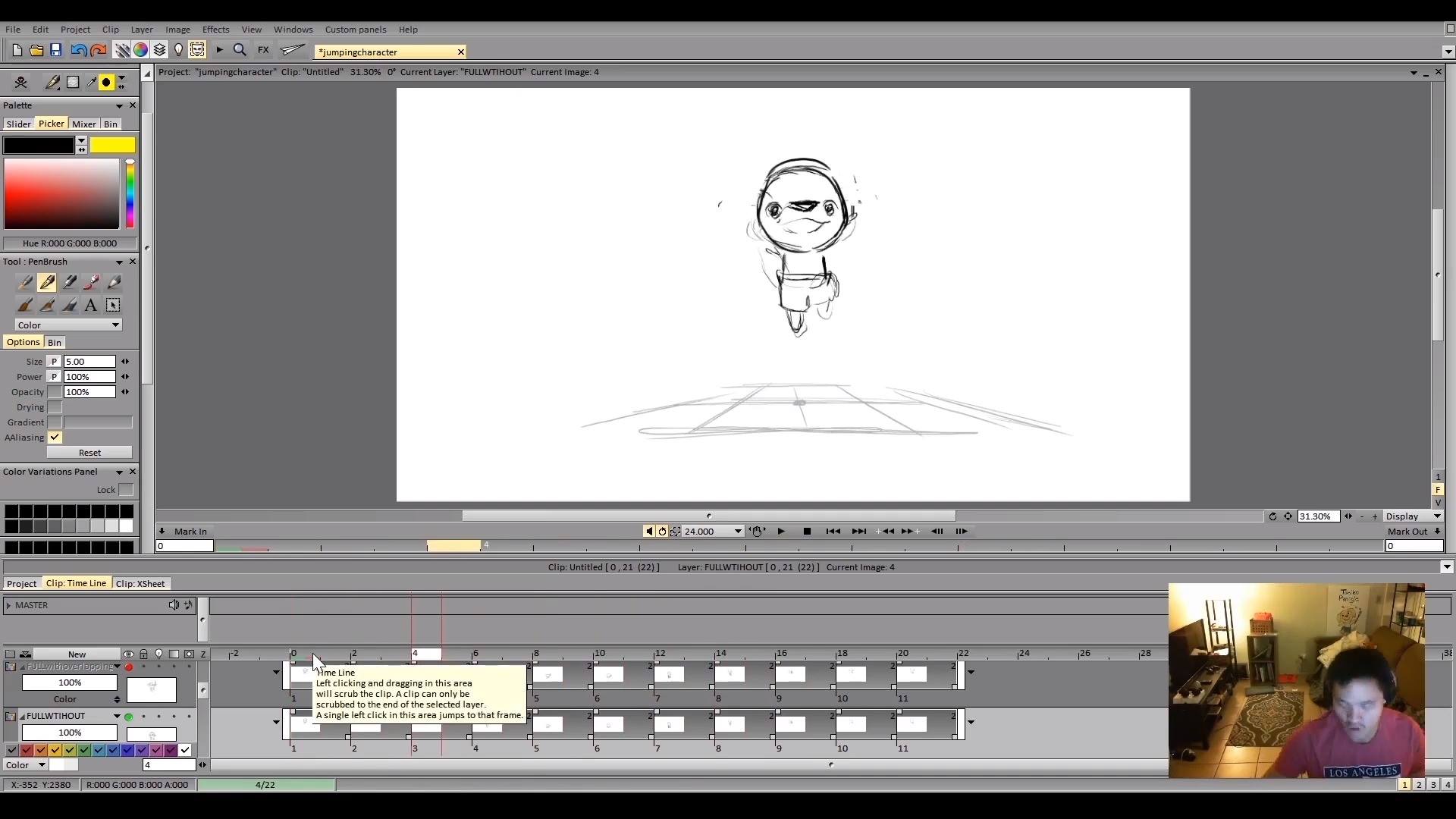This screenshot has height=819, width=1456.
Task: Open the bottom-left Color mode dropdown
Action: click(x=26, y=765)
